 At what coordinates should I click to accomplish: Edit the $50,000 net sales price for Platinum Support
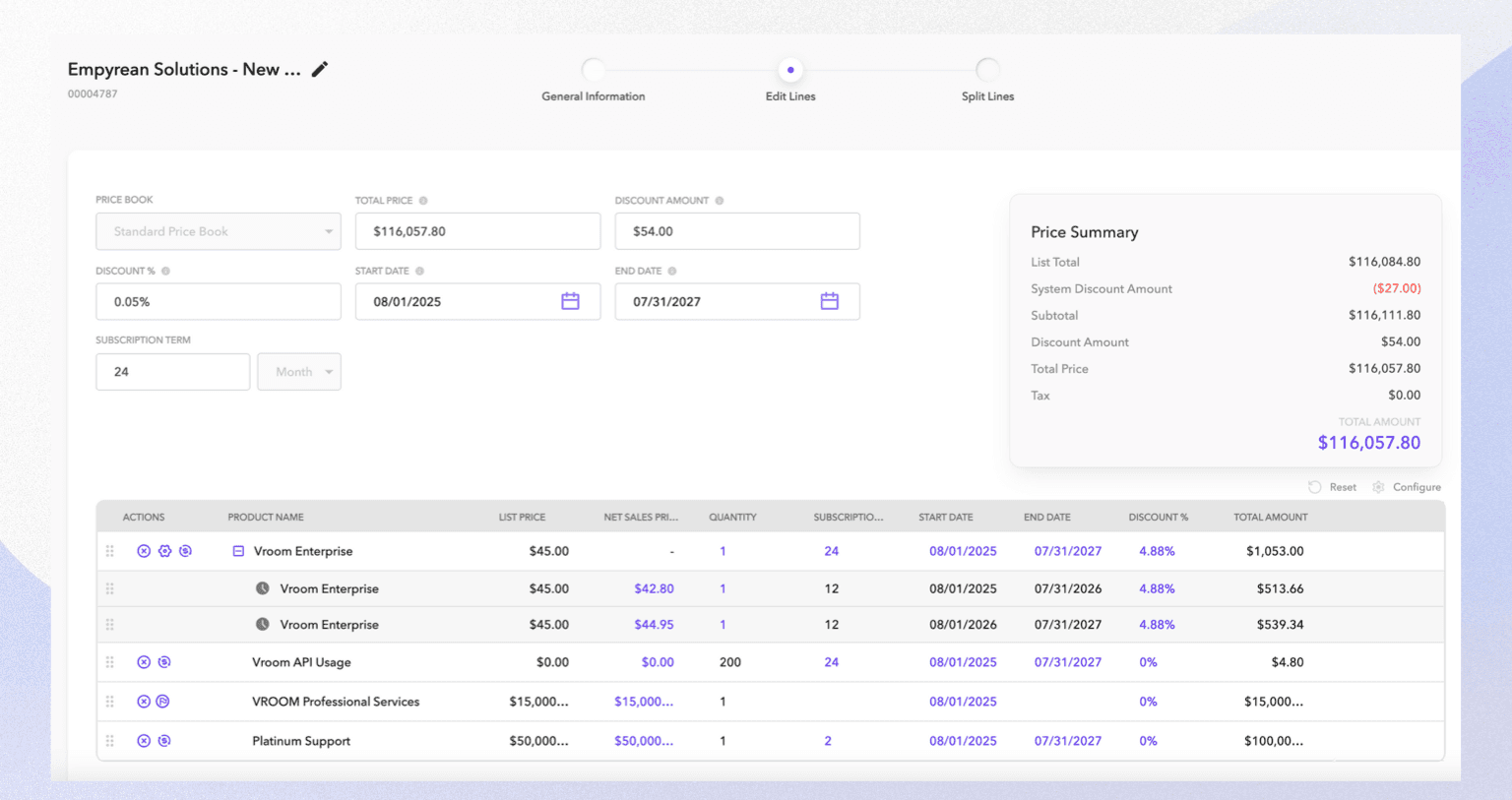pyautogui.click(x=644, y=741)
